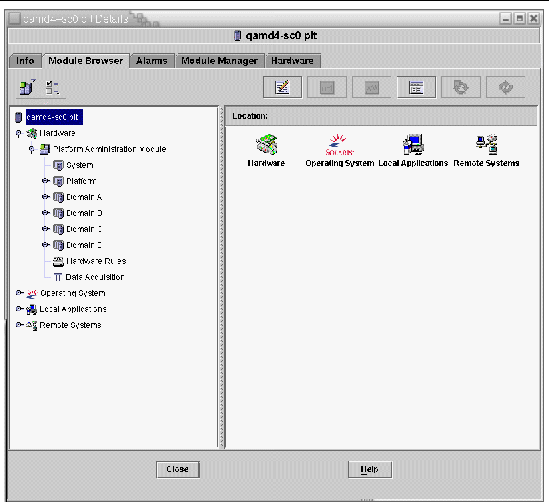Image resolution: width=549 pixels, height=502 pixels.
Task: Expand the second Domain node below Domain A
Action: [46, 212]
